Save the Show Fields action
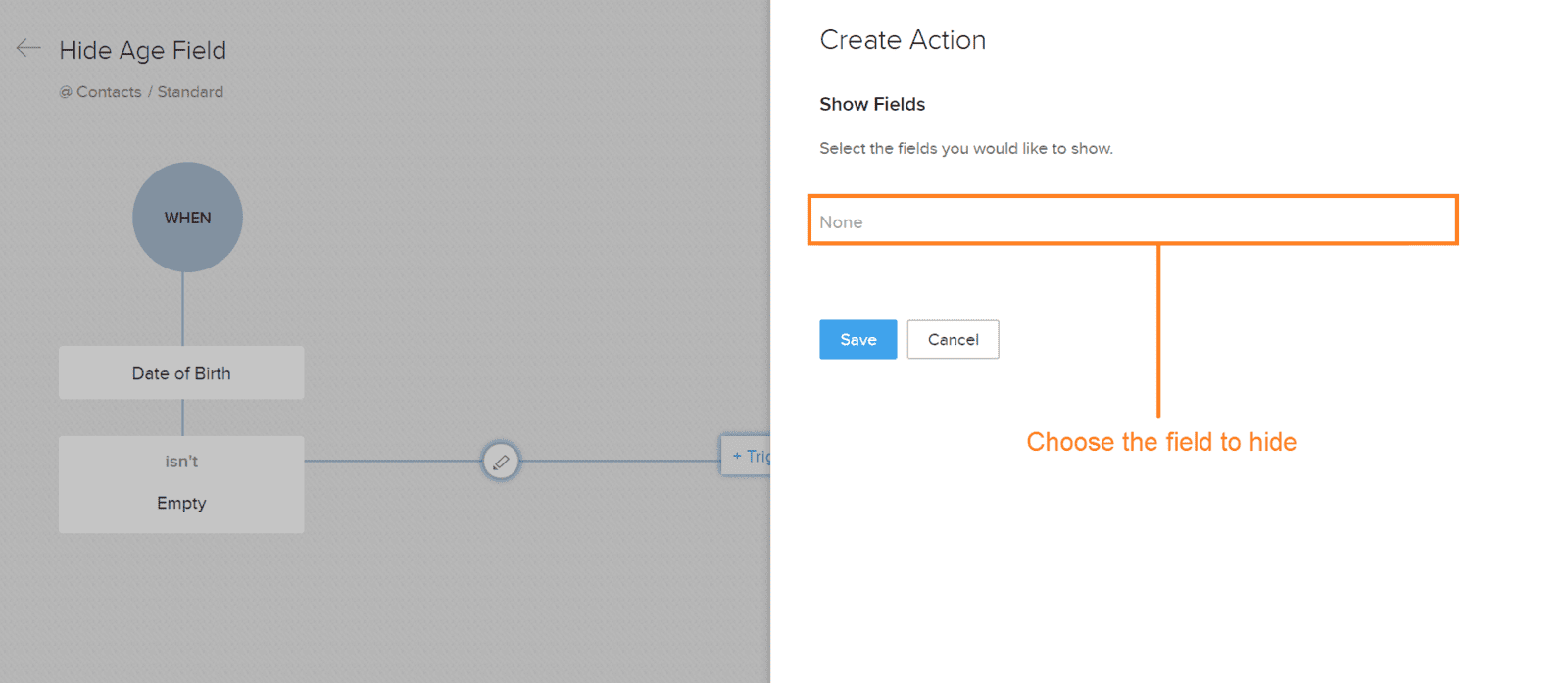1568x683 pixels. point(857,339)
